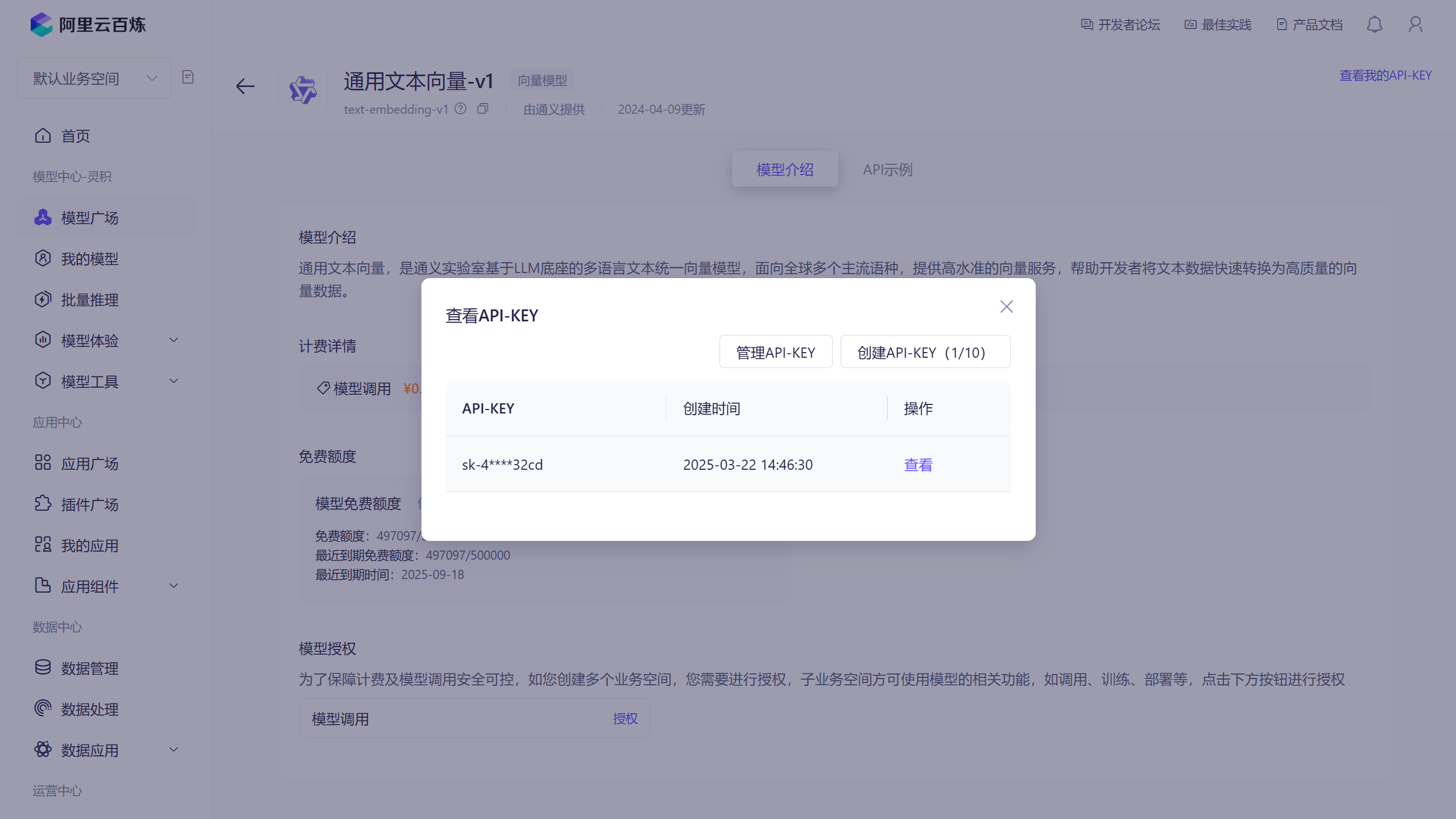The width and height of the screenshot is (1456, 819).
Task: Expand the 应用组件 submenu chevron
Action: [x=174, y=586]
